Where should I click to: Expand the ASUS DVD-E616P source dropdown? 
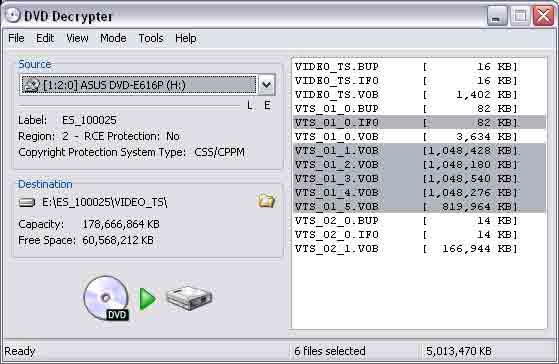click(x=266, y=85)
